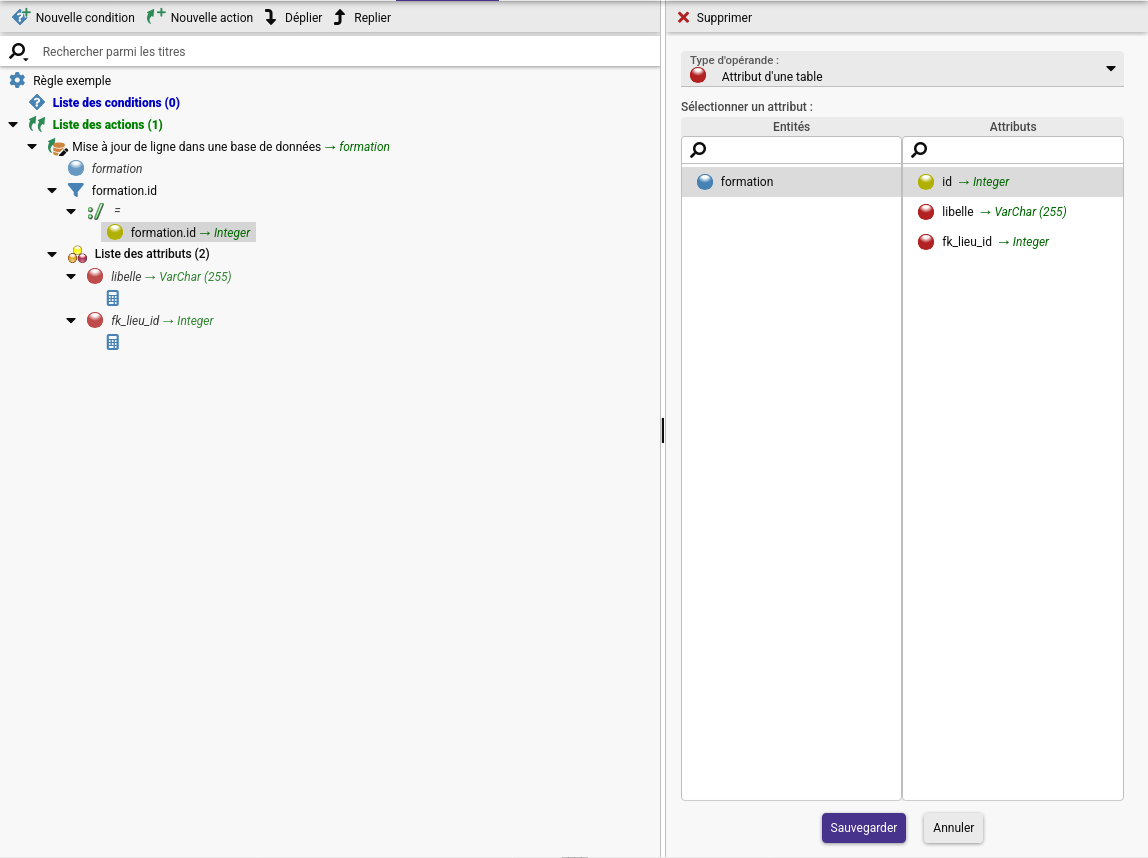The width and height of the screenshot is (1148, 858).
Task: Select the formation.id filter text
Action: (124, 190)
